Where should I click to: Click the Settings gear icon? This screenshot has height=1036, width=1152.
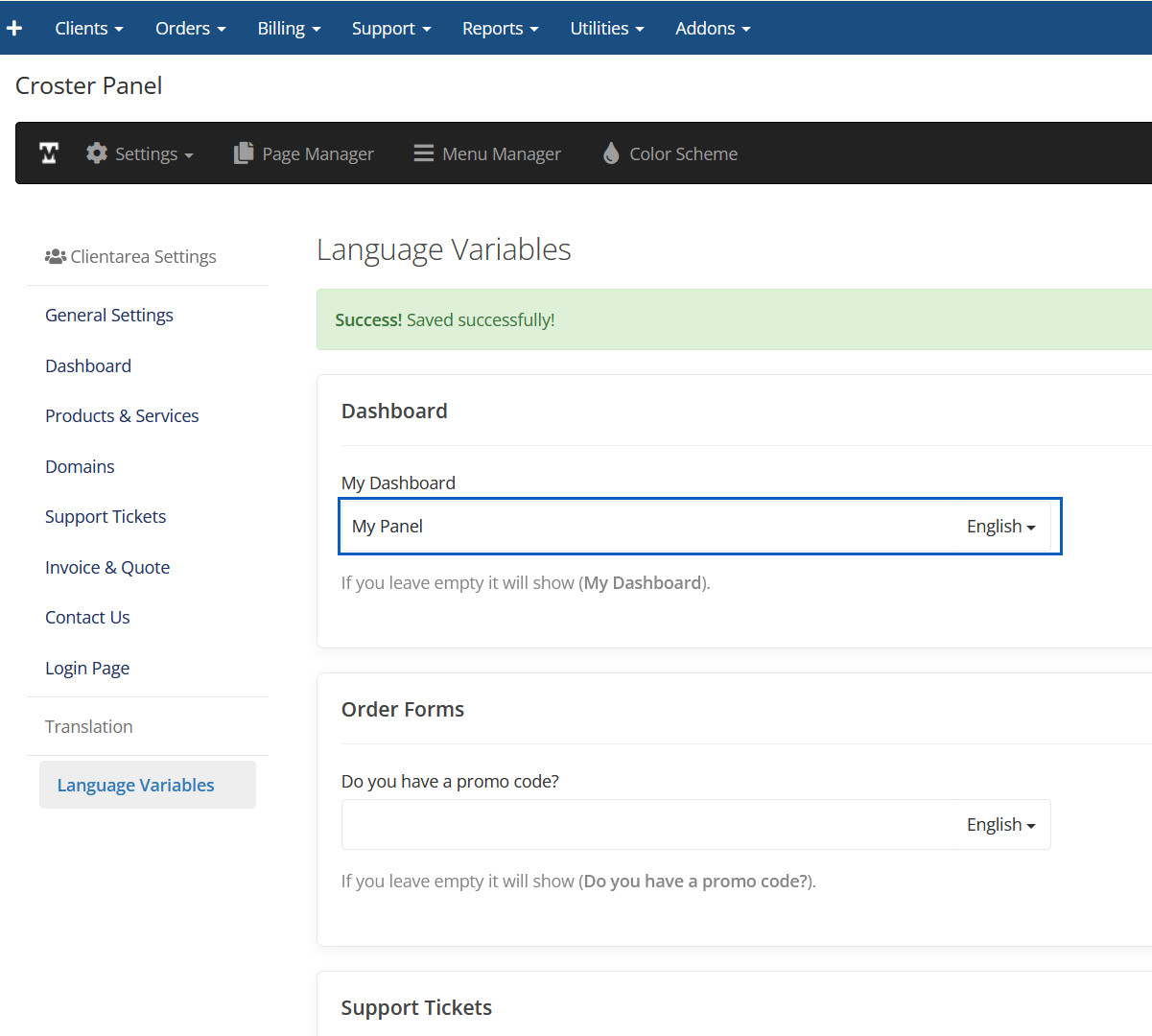click(96, 153)
